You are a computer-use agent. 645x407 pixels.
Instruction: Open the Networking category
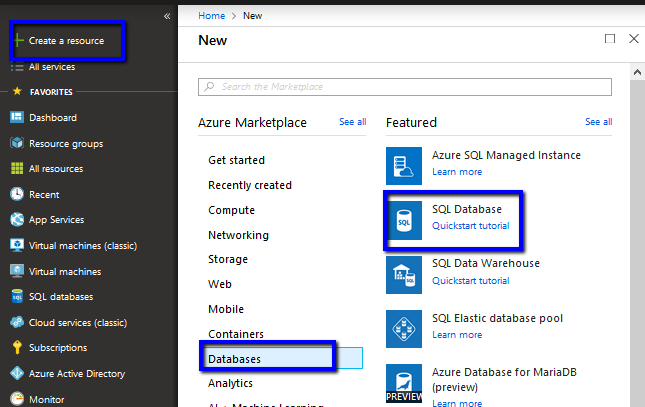click(x=238, y=235)
